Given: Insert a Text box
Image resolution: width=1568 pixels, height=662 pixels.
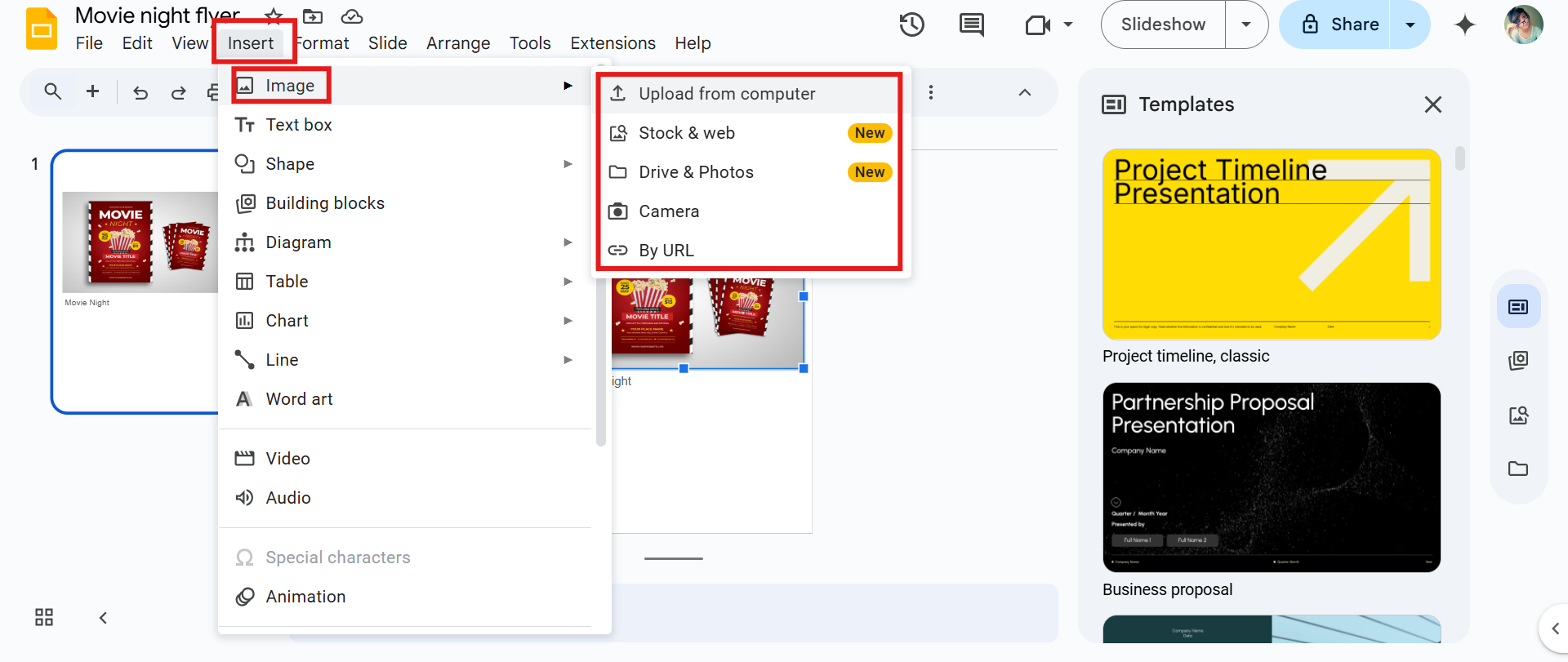Looking at the screenshot, I should pos(405,125).
